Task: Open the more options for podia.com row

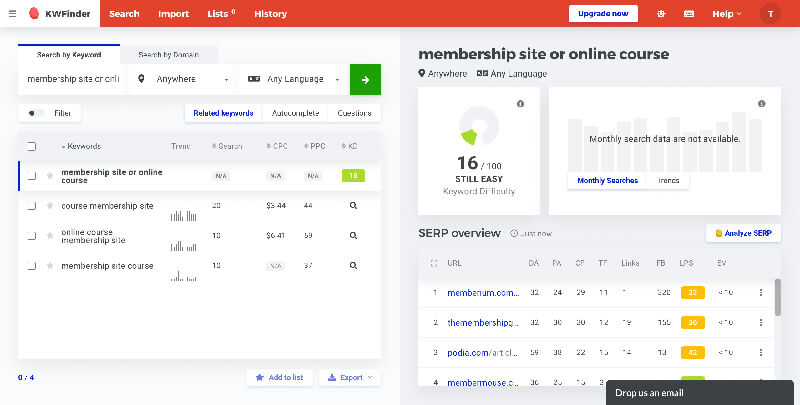Action: click(761, 352)
